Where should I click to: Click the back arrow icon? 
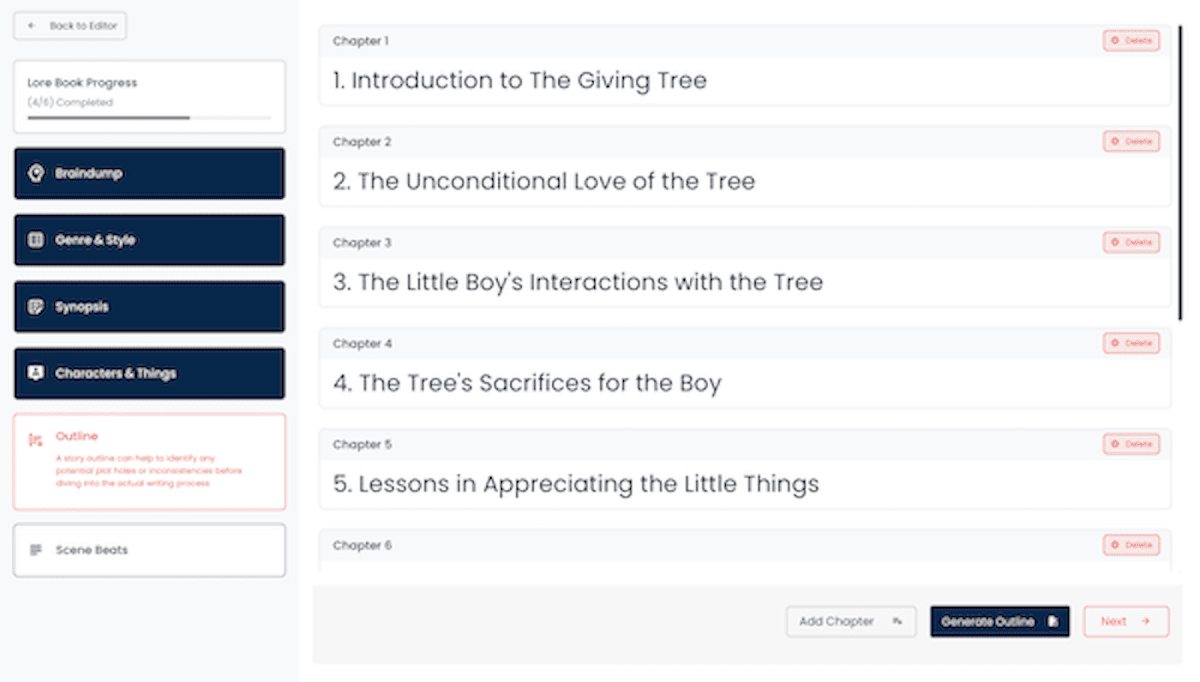point(33,26)
